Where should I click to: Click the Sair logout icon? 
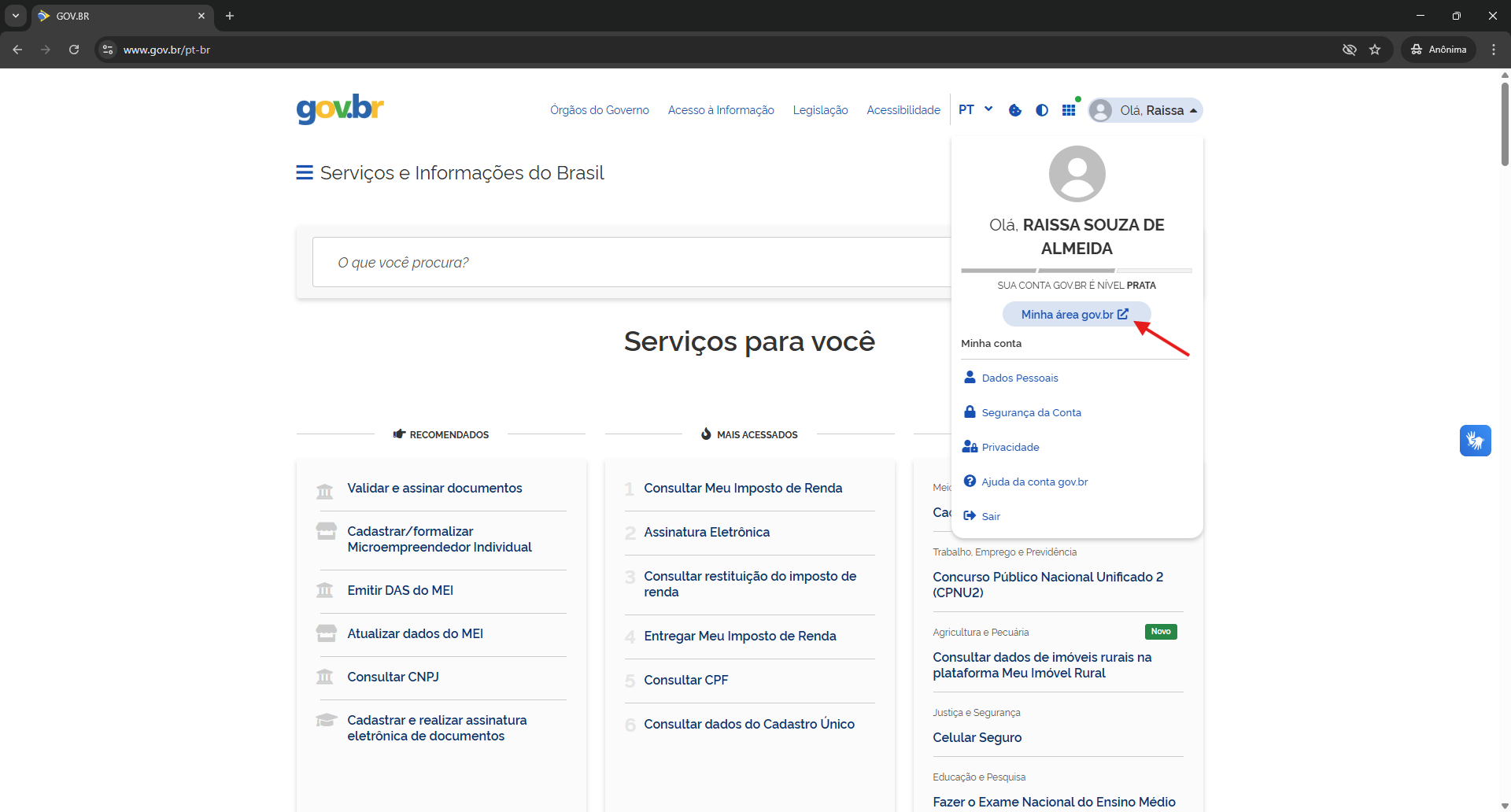970,515
